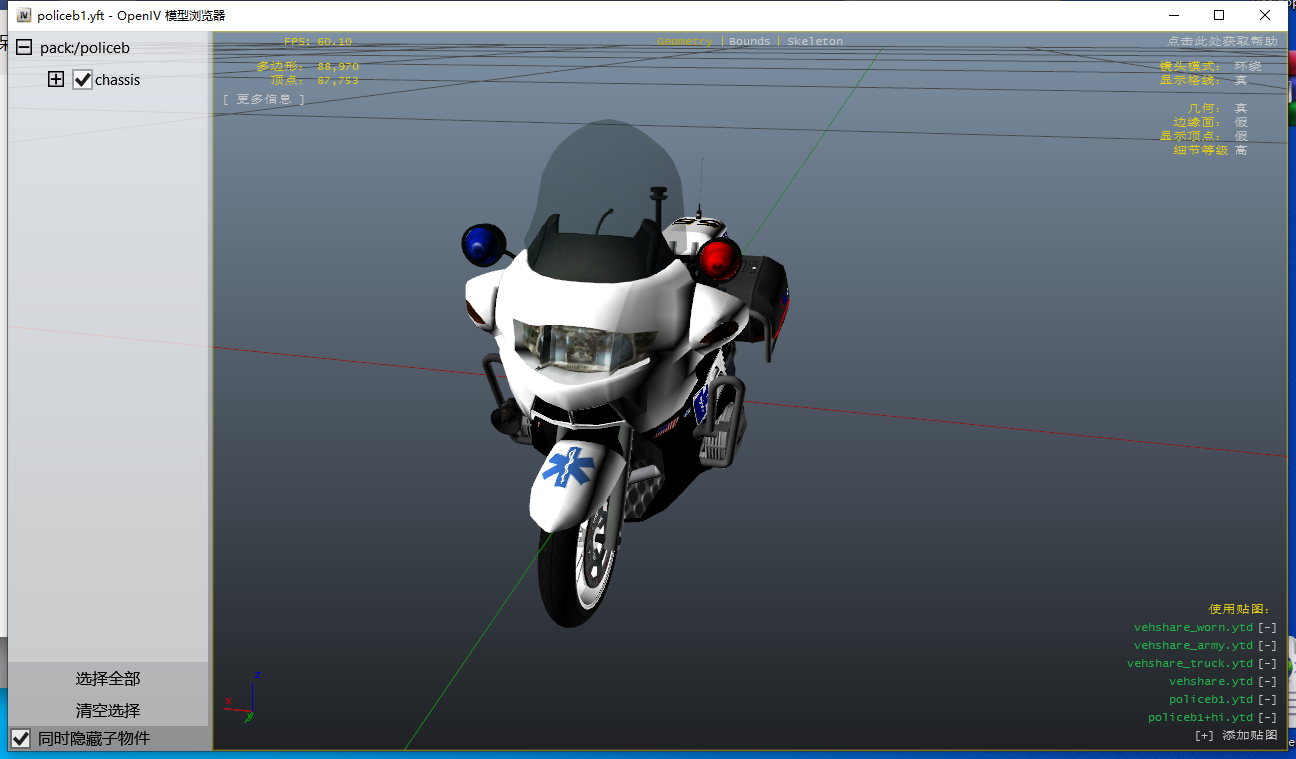The image size is (1296, 759).
Task: Switch to the Skeleton view tab
Action: 814,42
